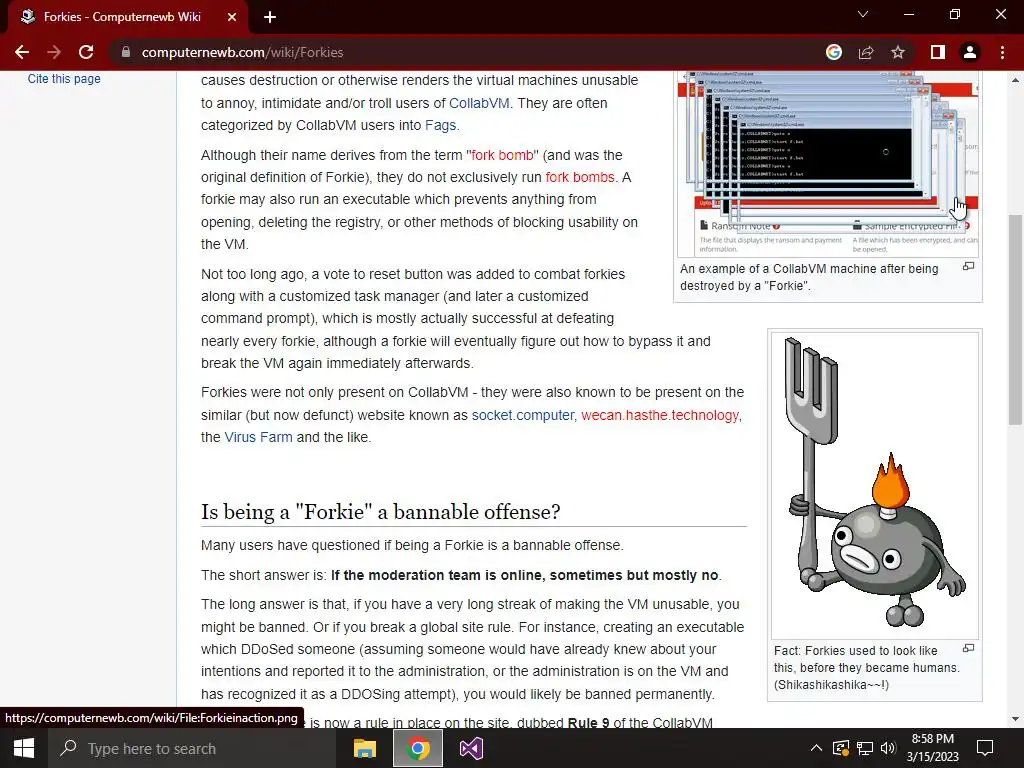This screenshot has height=768, width=1024.
Task: Close the Forkies wiki tab
Action: click(x=232, y=17)
